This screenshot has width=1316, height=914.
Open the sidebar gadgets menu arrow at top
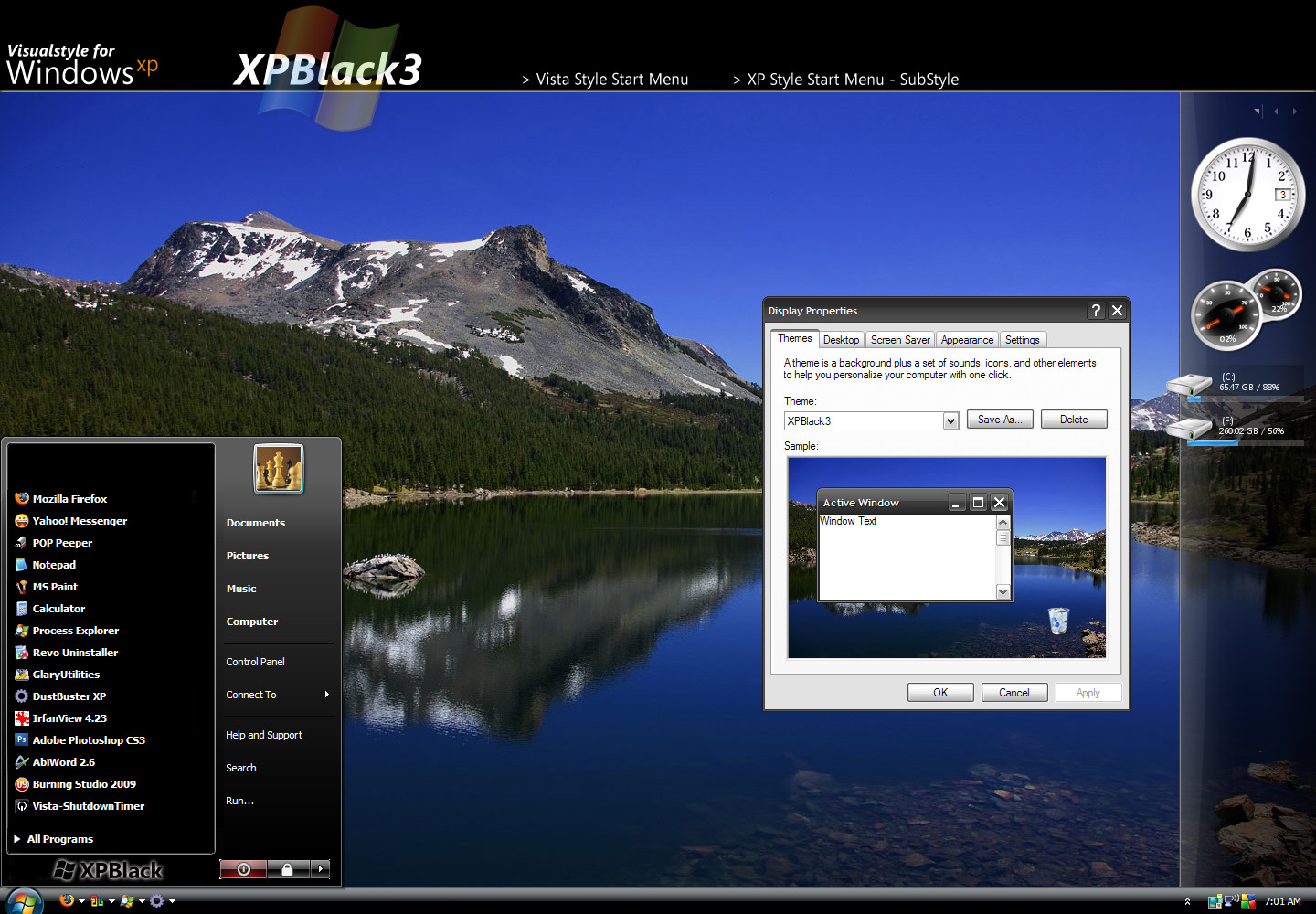pyautogui.click(x=1258, y=112)
